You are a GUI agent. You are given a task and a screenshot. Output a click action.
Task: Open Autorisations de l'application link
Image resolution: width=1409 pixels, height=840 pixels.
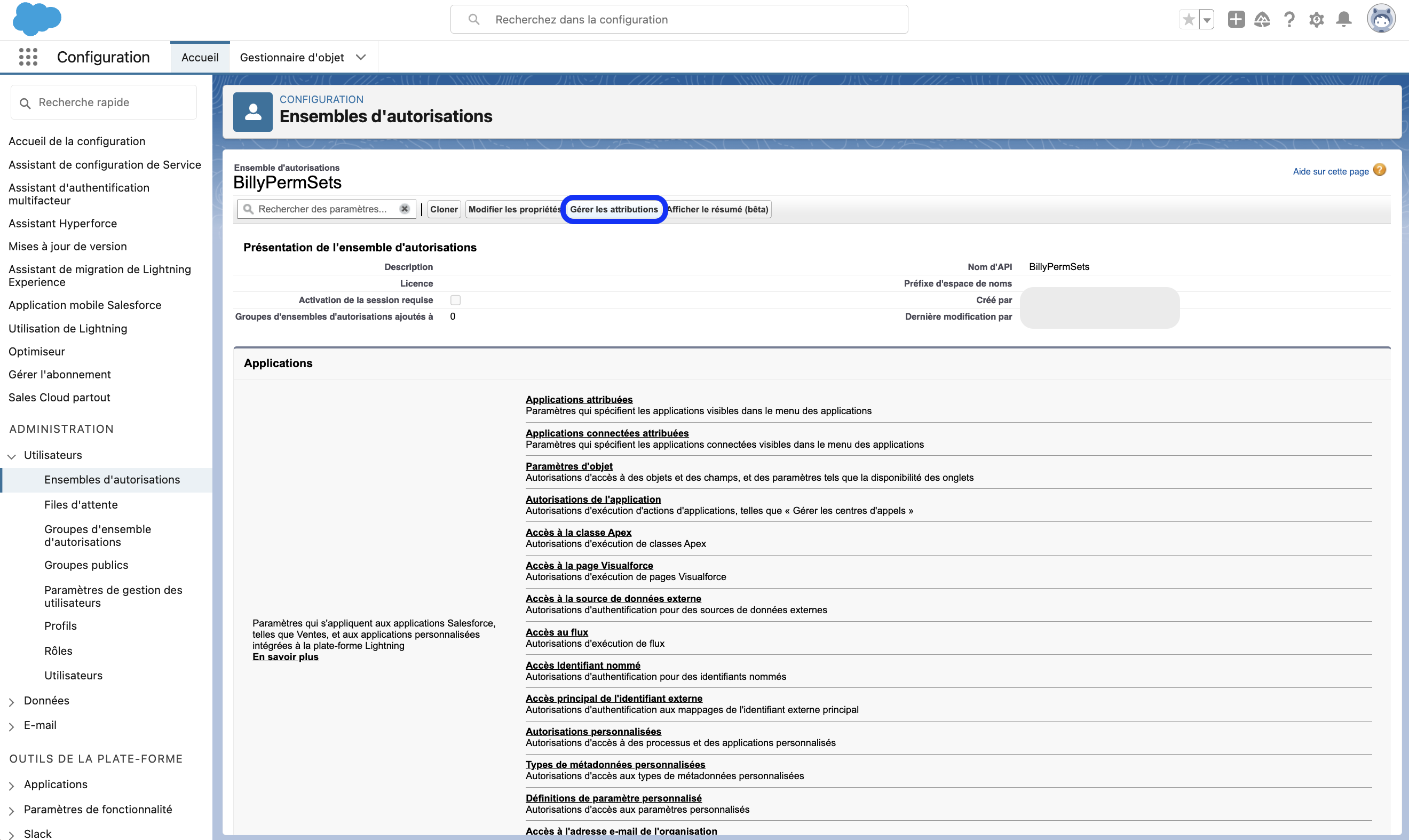tap(593, 499)
